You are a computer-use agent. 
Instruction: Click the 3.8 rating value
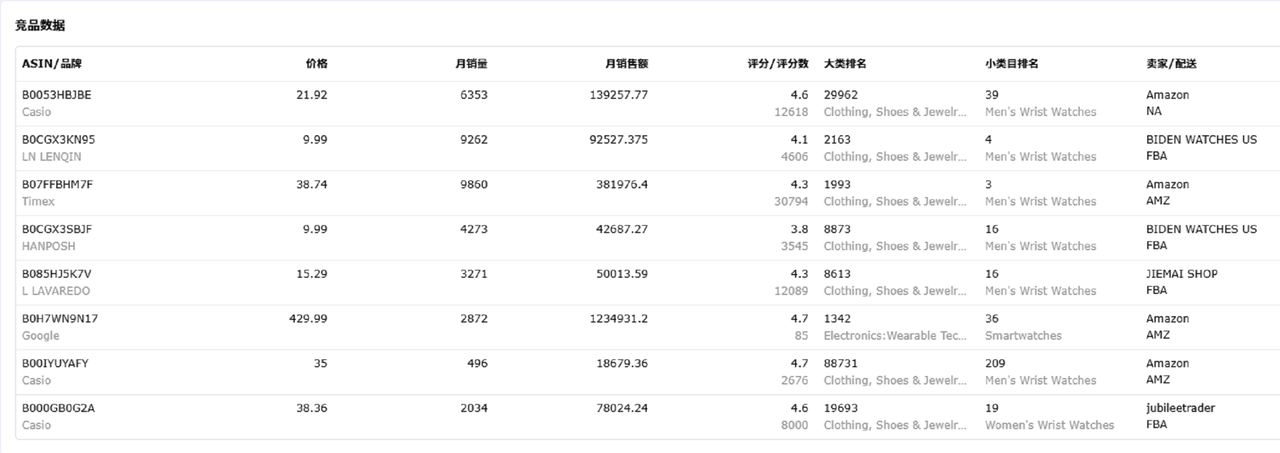(800, 229)
